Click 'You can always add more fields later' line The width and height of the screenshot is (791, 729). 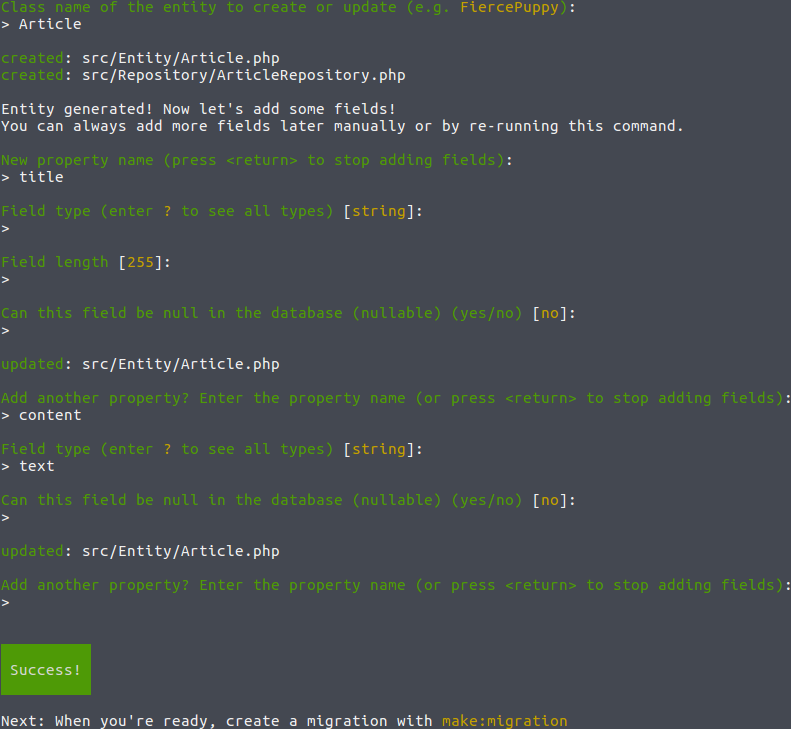coord(342,126)
